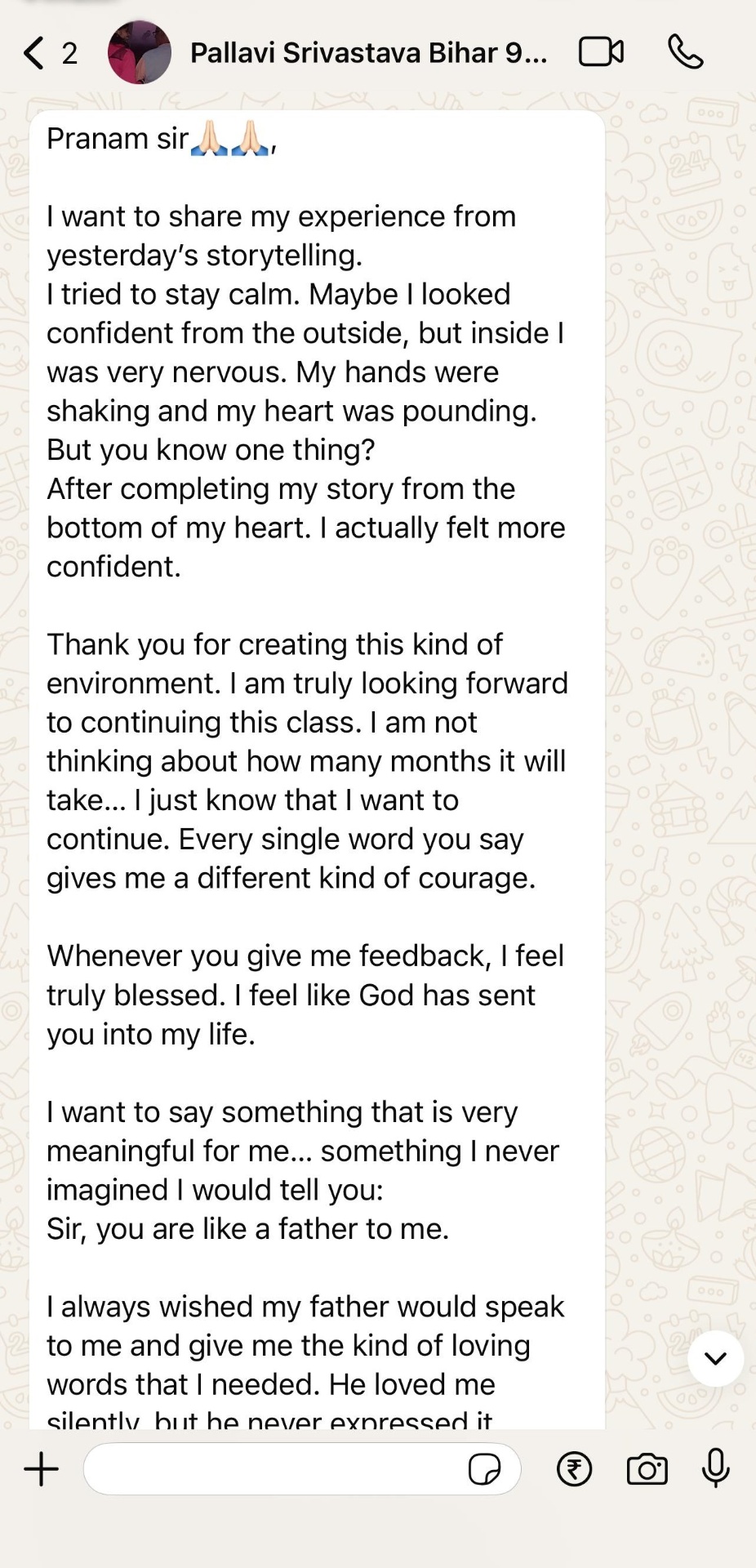
Task: Start a video call with Pallavi
Action: (601, 52)
